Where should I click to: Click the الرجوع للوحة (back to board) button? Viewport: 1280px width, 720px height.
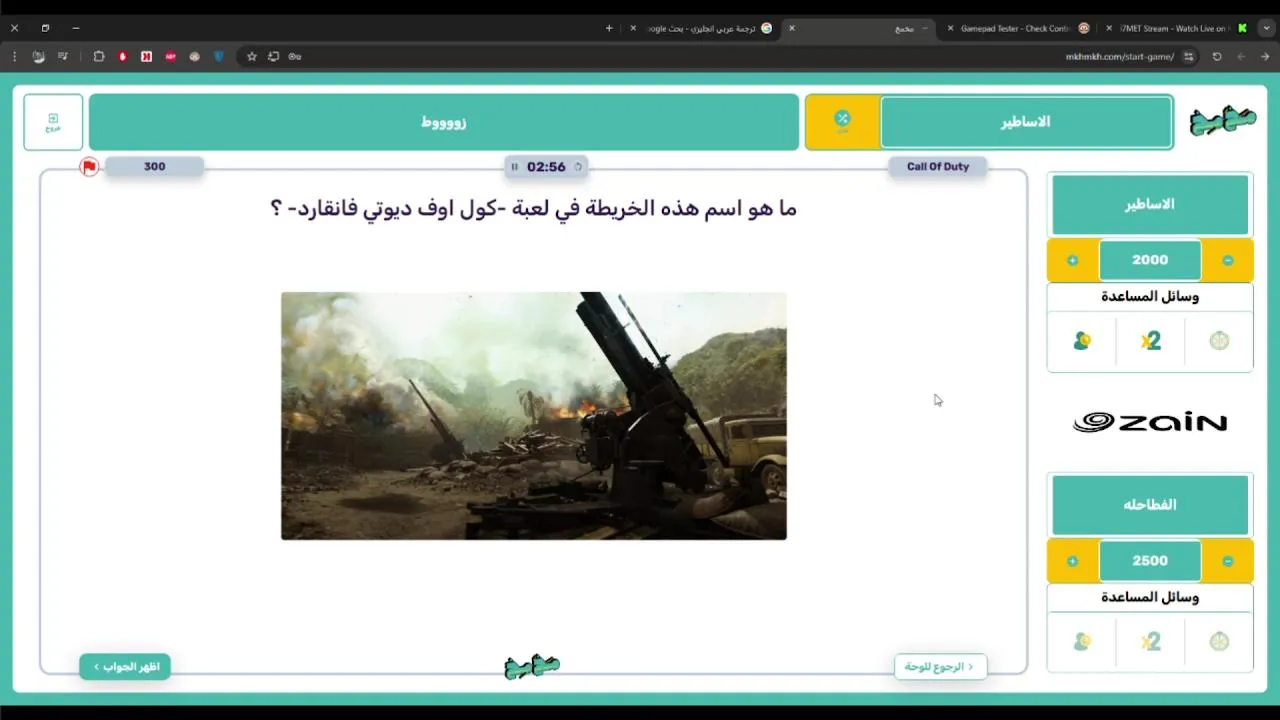click(940, 667)
